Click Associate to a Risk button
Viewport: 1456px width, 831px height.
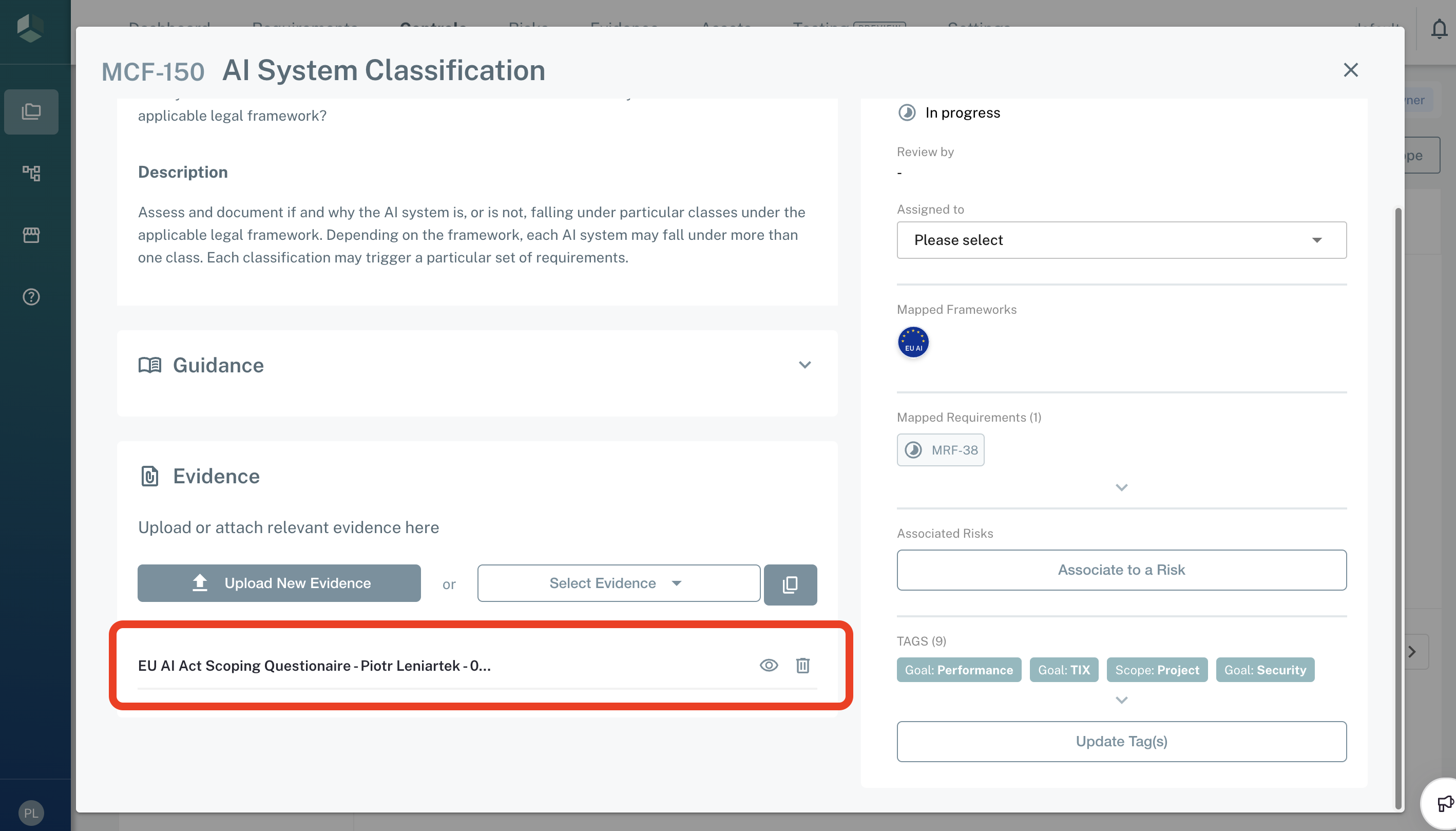1121,570
